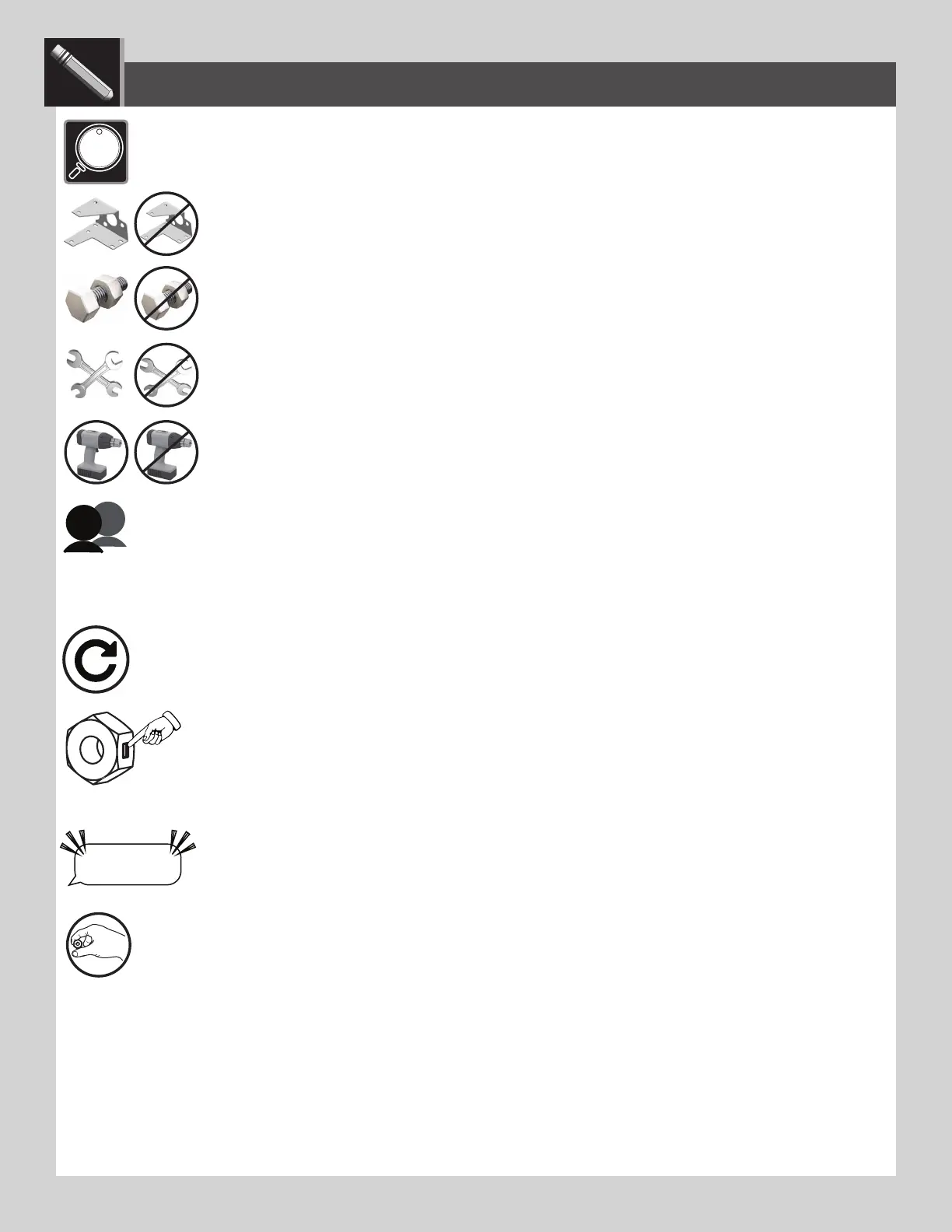Select the hand-tighten nut icon
Screen dimensions: 952x1232
(99, 945)
